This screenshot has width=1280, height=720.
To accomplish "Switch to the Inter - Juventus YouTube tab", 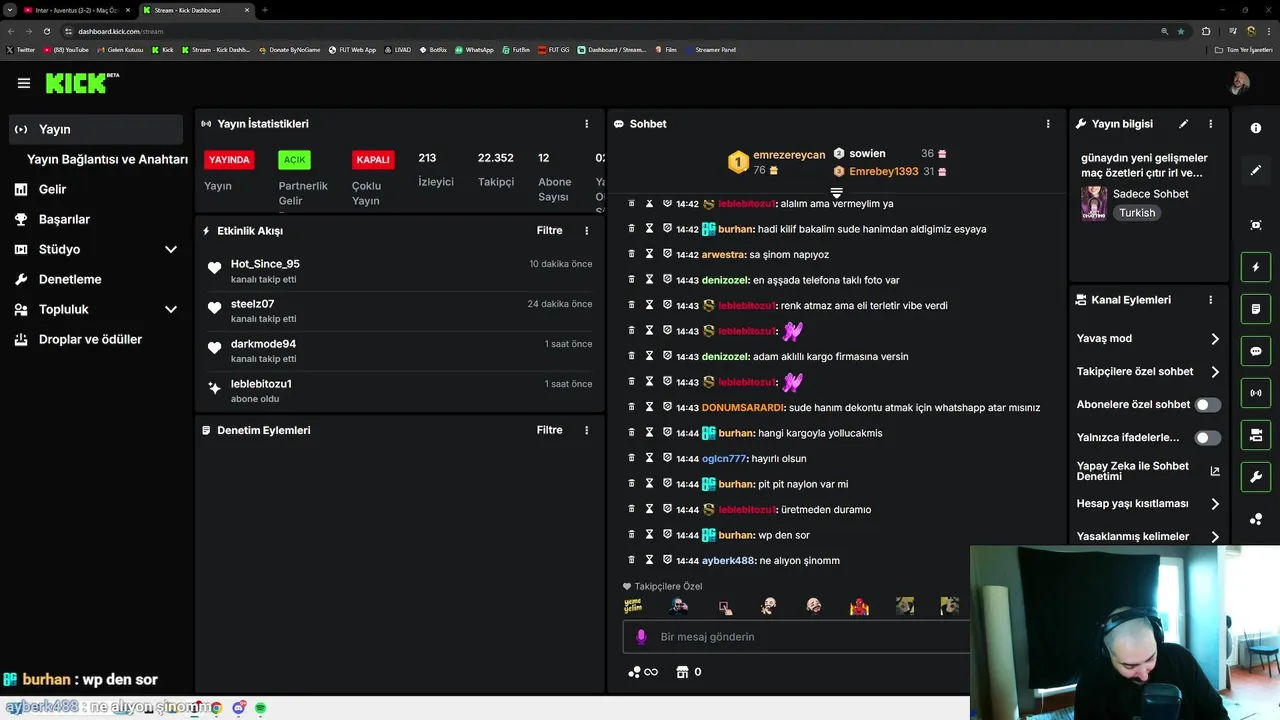I will click(76, 10).
